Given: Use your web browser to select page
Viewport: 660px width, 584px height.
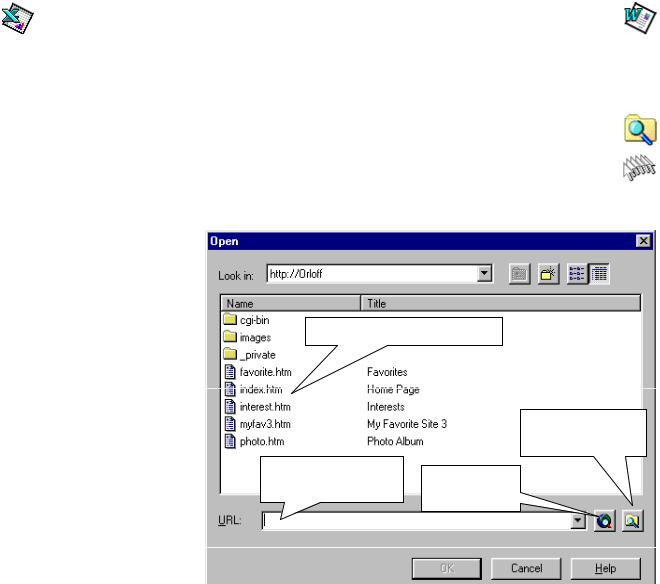Looking at the screenshot, I should [605, 521].
